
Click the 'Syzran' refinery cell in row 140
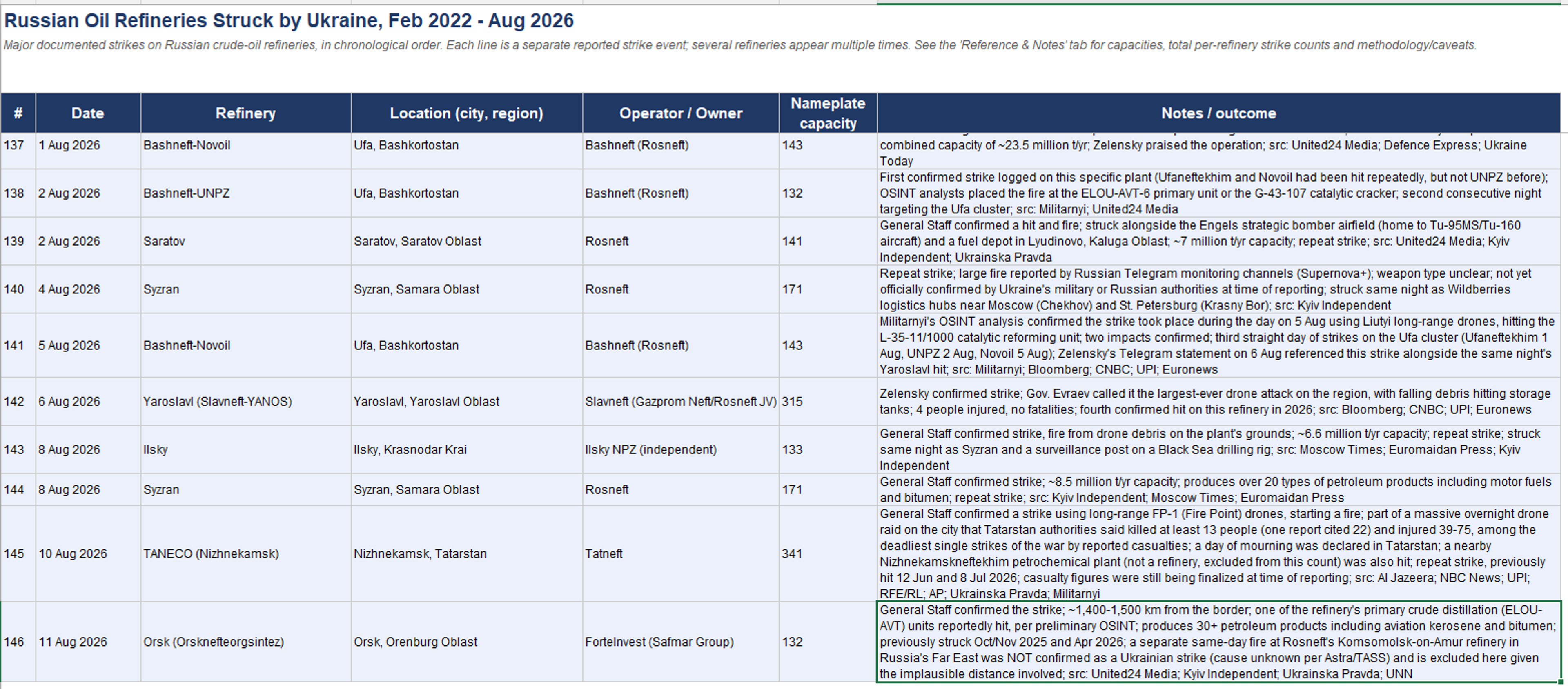[x=246, y=290]
